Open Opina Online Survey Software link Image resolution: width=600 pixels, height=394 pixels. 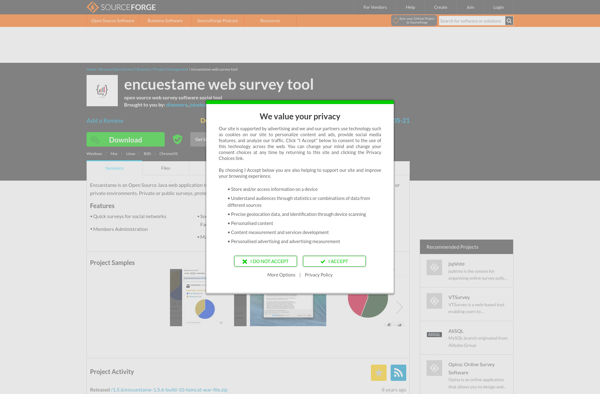coord(471,368)
